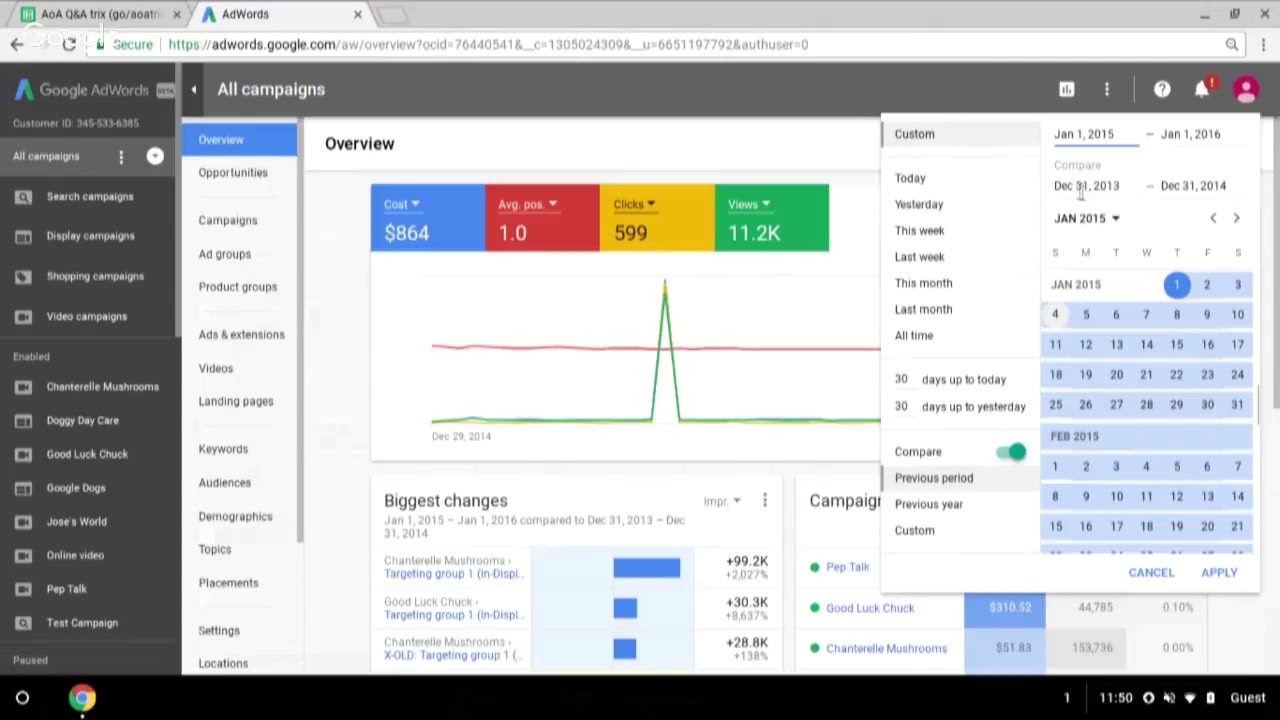1280x720 pixels.
Task: Collapse navigation with the header arrow
Action: coord(194,90)
